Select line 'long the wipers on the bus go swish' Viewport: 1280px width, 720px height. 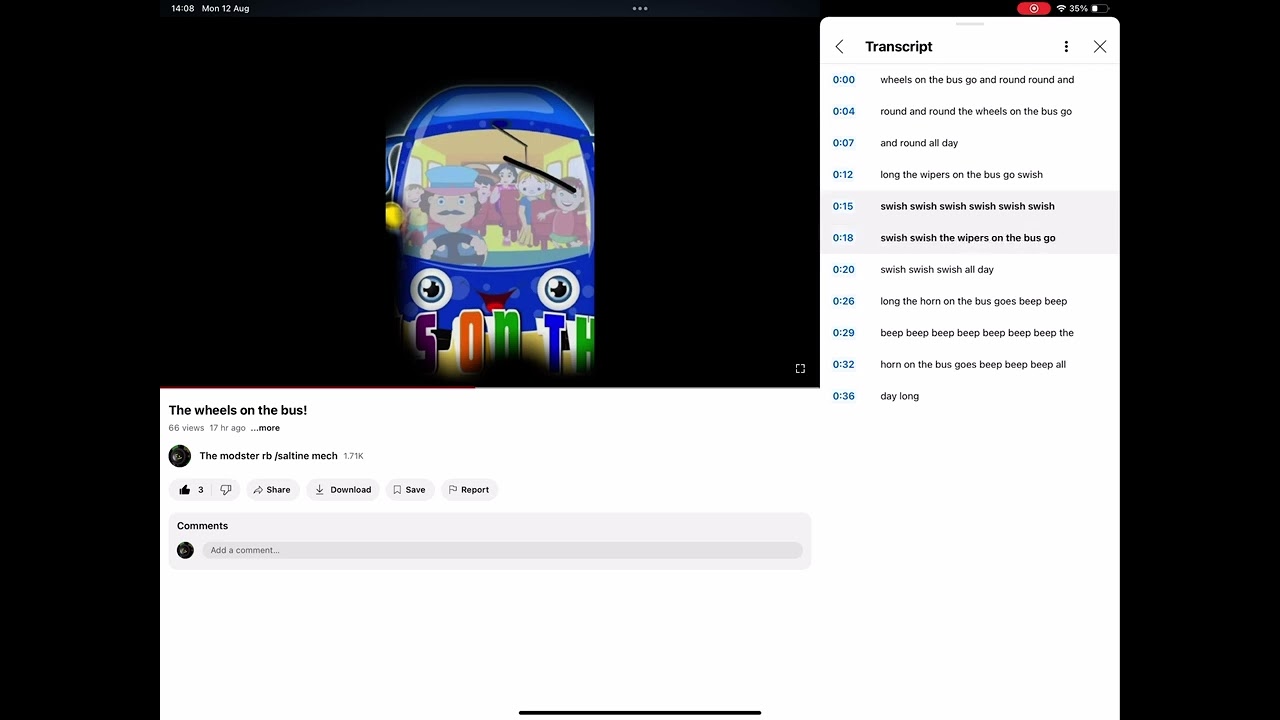pos(961,175)
